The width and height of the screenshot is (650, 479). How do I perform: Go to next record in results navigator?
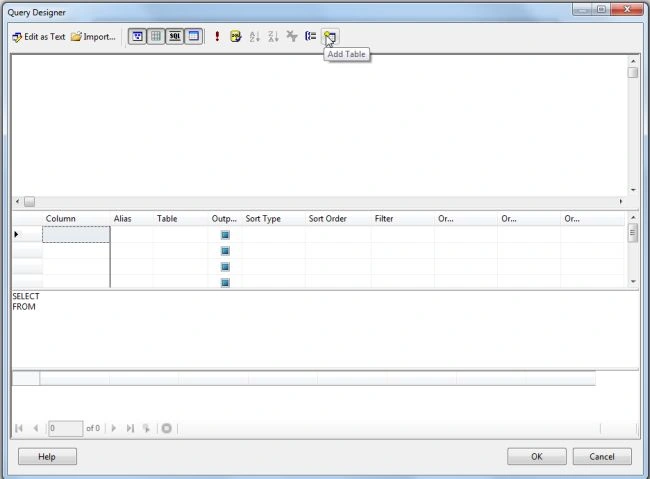point(114,428)
